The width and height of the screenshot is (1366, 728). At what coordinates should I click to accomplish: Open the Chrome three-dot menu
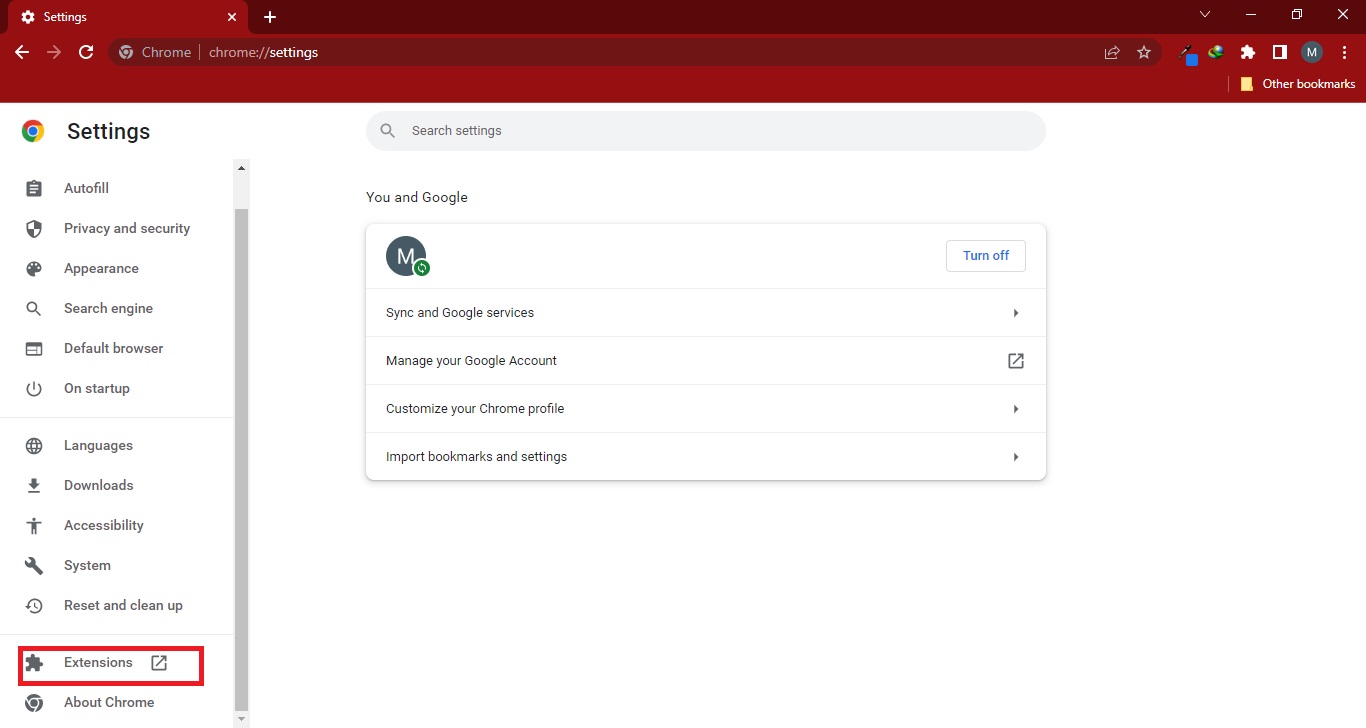[1344, 53]
